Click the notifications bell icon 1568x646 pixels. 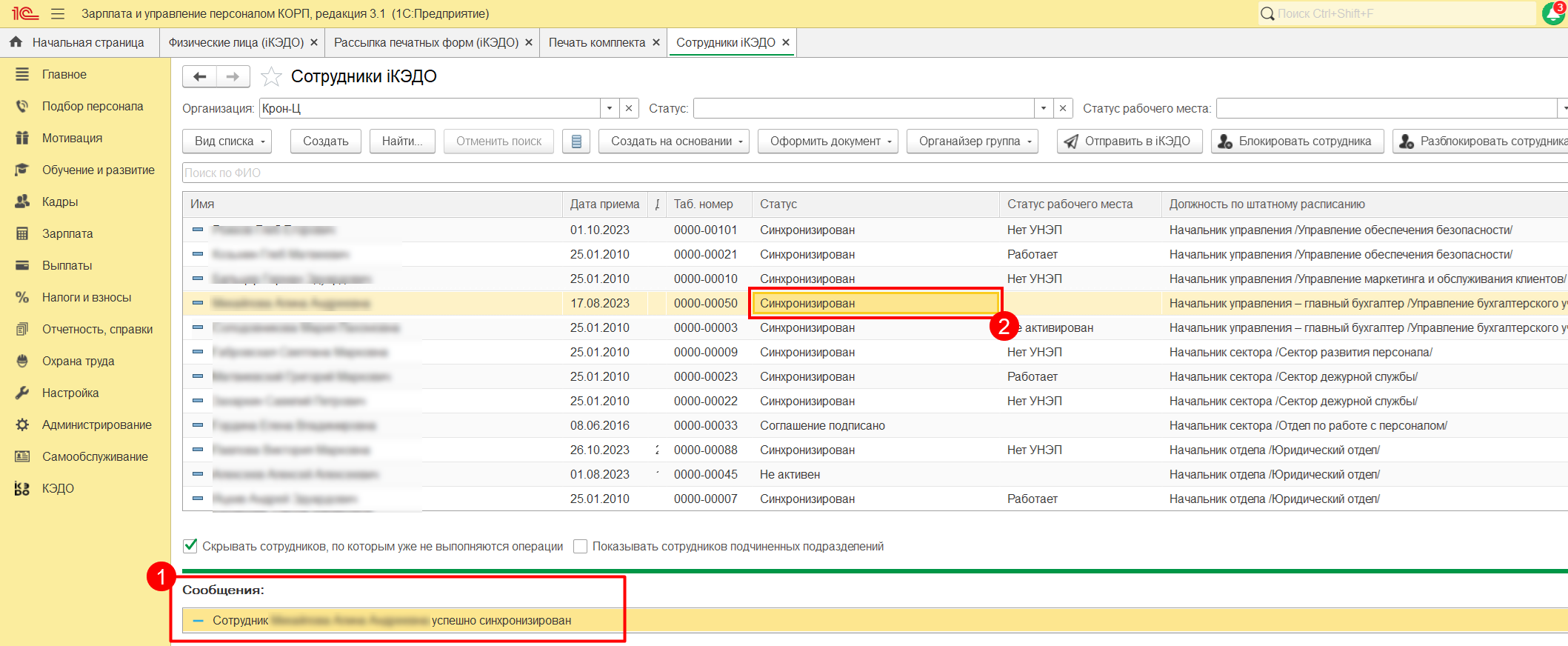1553,13
